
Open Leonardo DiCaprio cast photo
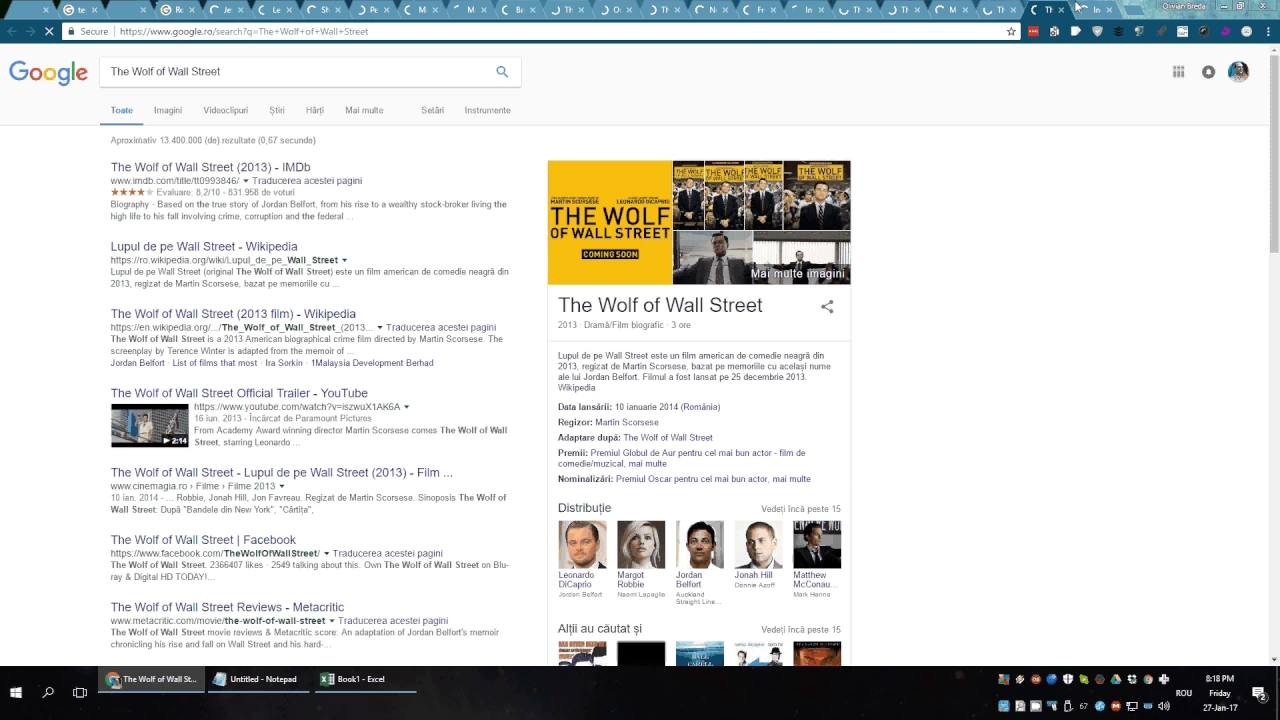[582, 544]
